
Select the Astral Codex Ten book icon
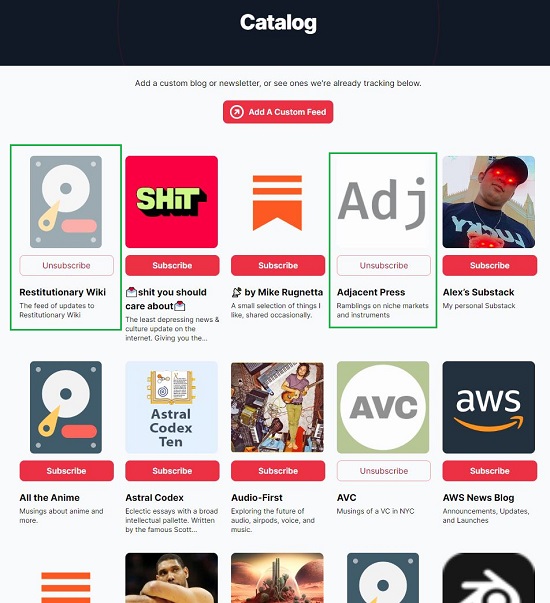click(x=172, y=407)
